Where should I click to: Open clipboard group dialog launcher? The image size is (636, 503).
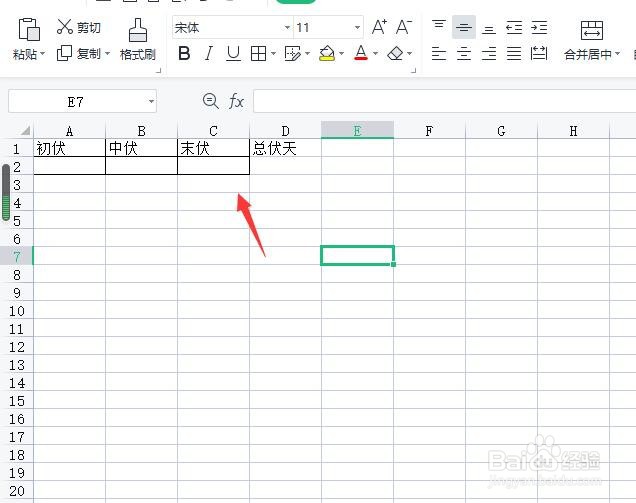(x=159, y=71)
